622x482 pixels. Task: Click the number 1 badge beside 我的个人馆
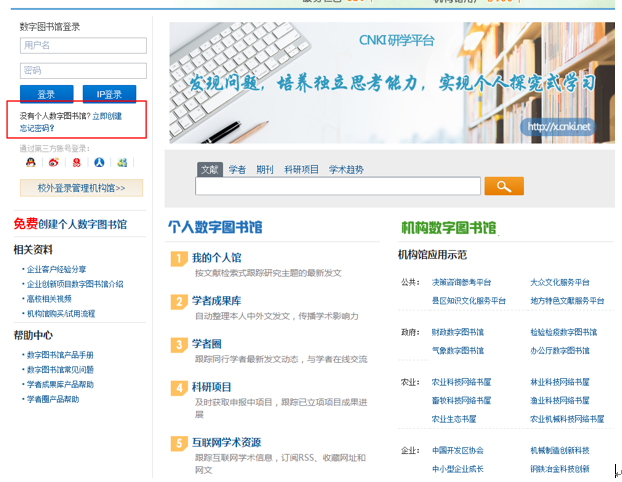coord(179,259)
